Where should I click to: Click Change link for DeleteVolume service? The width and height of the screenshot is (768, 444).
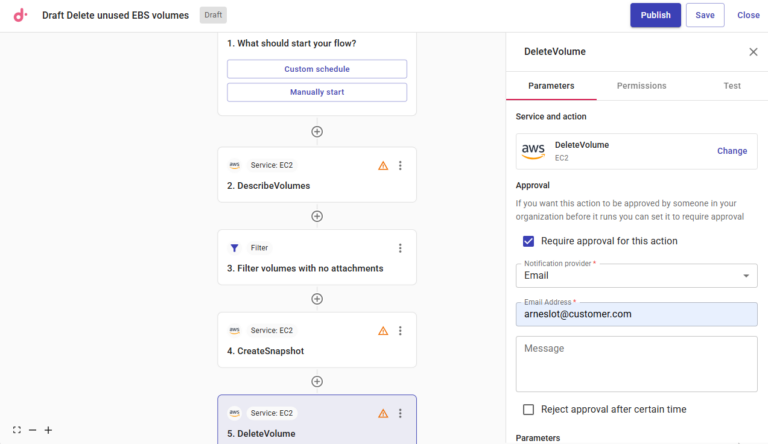pyautogui.click(x=731, y=151)
